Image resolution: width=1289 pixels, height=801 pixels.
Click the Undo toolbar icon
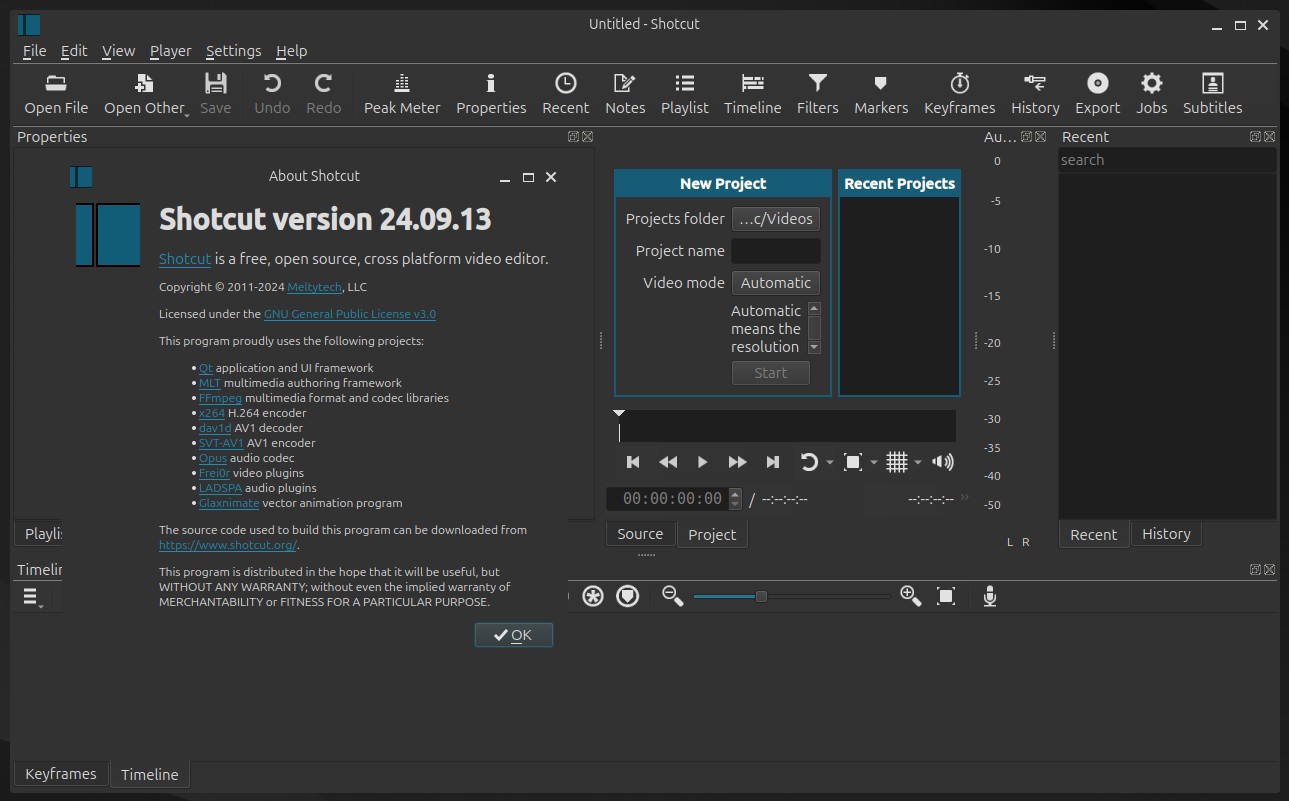272,94
